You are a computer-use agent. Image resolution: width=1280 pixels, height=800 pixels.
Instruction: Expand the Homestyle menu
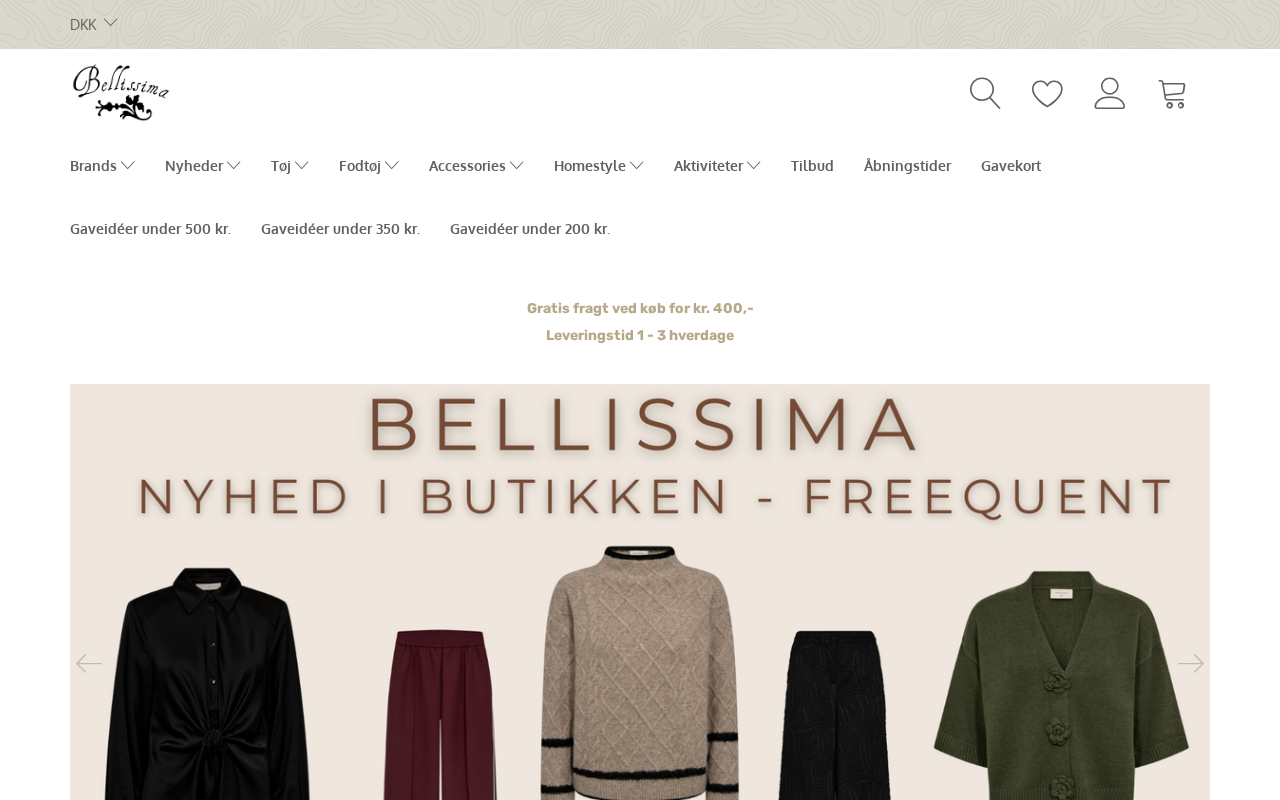pos(599,166)
